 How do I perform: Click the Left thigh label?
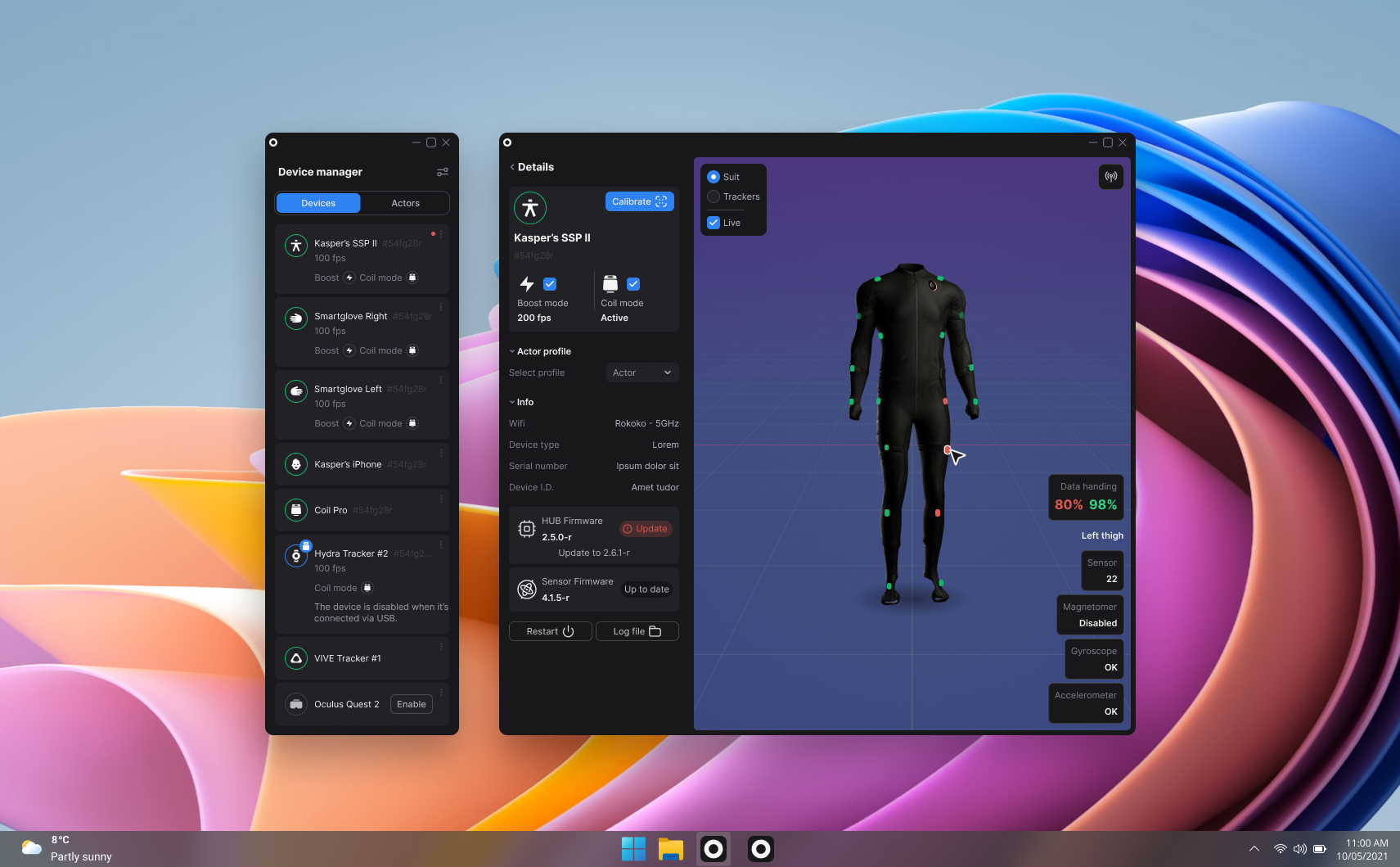click(x=1102, y=535)
